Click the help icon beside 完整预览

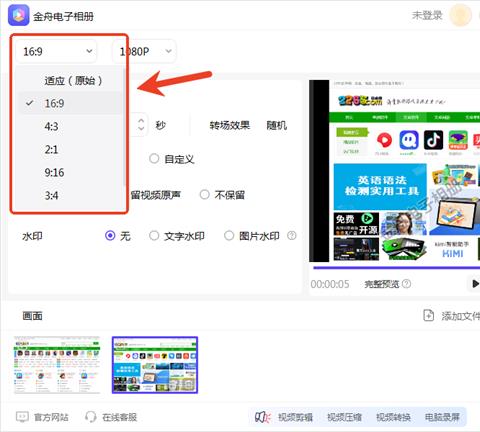[406, 284]
